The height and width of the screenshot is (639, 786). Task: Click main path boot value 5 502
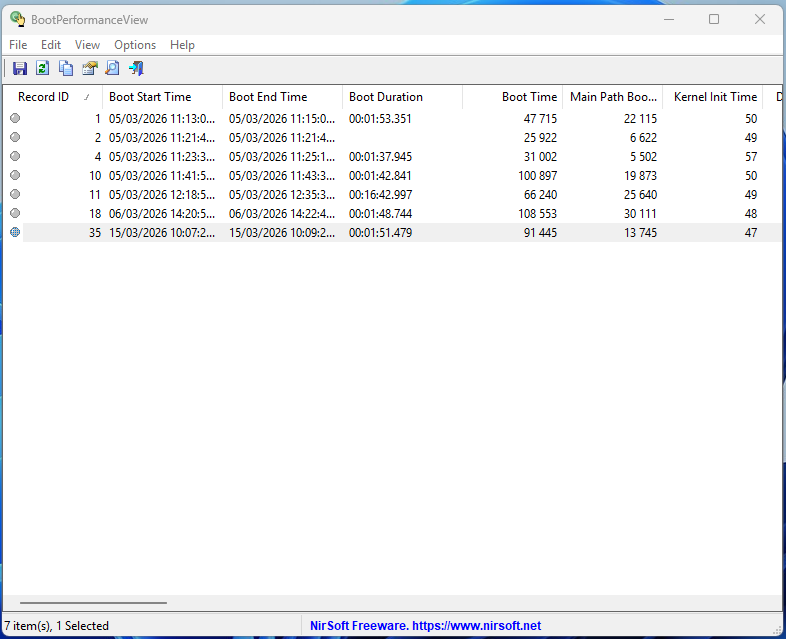point(643,157)
